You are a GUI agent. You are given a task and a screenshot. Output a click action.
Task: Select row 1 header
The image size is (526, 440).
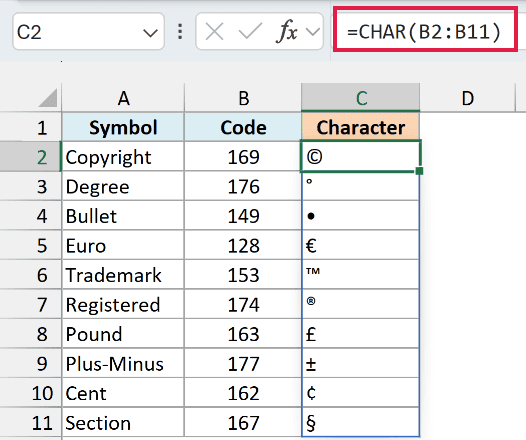pos(31,127)
